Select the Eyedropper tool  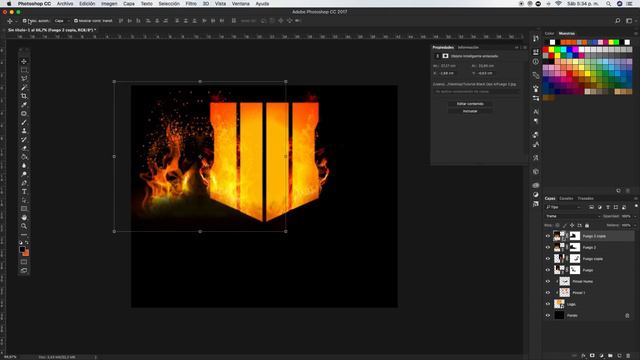click(24, 104)
